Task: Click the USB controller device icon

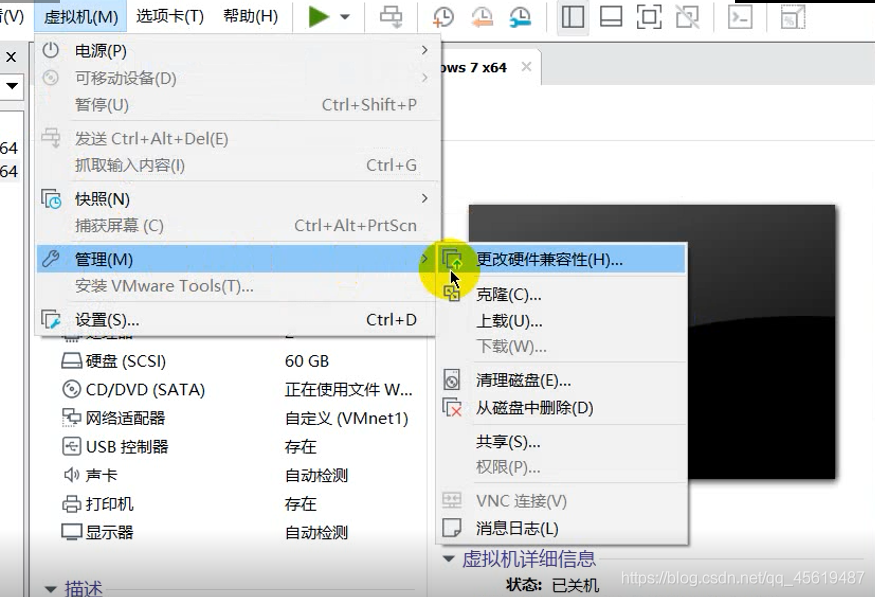Action: coord(71,446)
